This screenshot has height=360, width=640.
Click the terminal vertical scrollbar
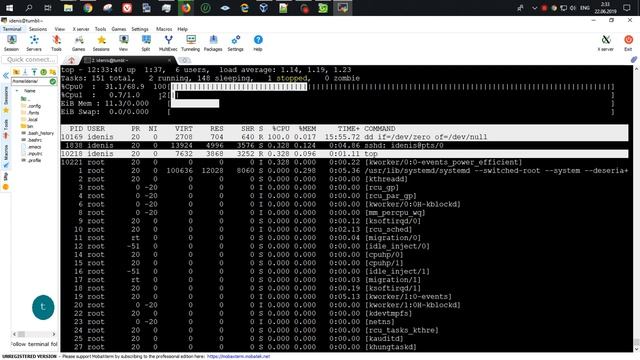click(x=636, y=208)
